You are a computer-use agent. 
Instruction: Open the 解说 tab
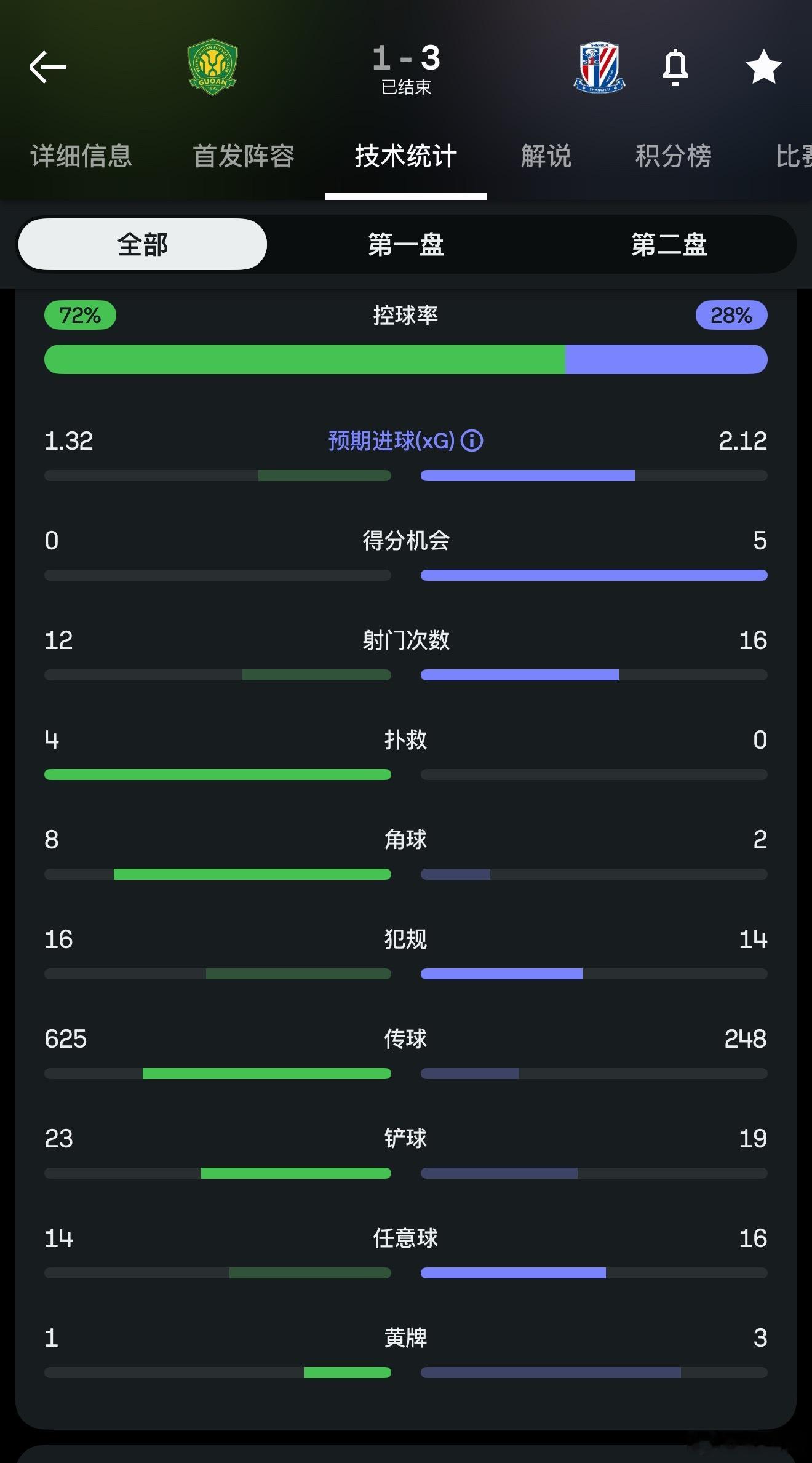[546, 156]
